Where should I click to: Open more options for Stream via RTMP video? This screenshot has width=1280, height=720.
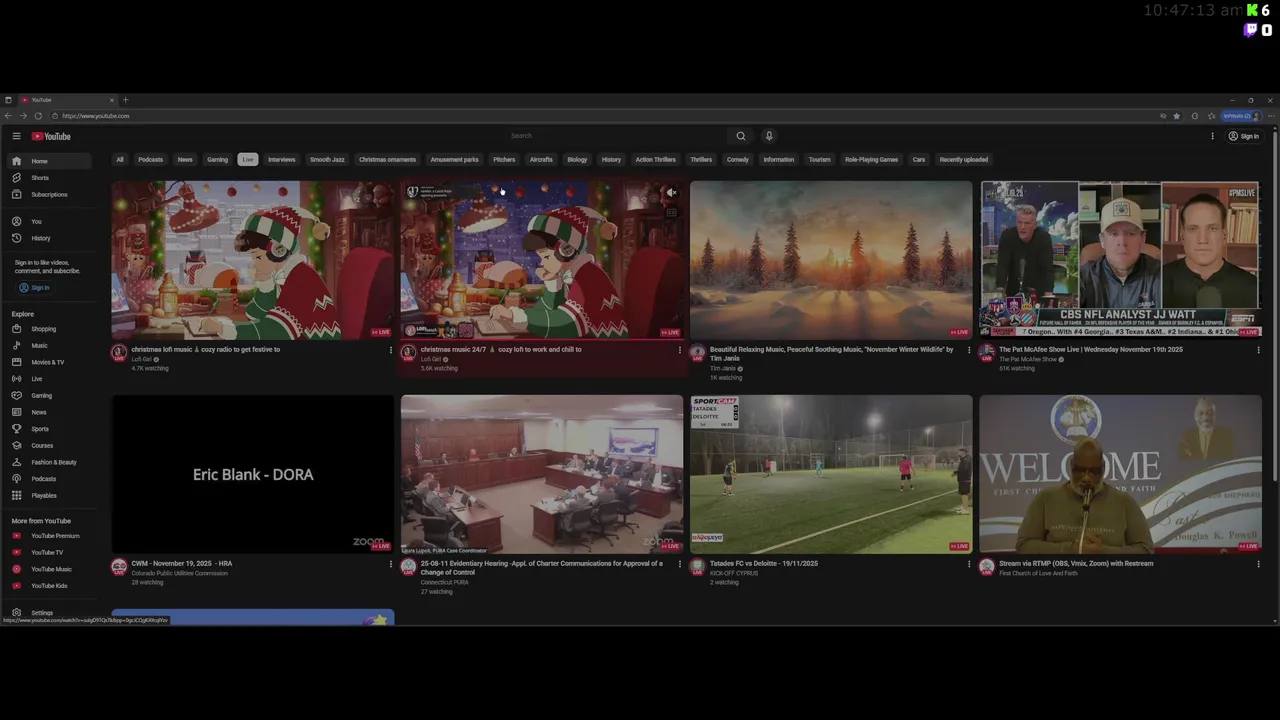click(x=1258, y=564)
